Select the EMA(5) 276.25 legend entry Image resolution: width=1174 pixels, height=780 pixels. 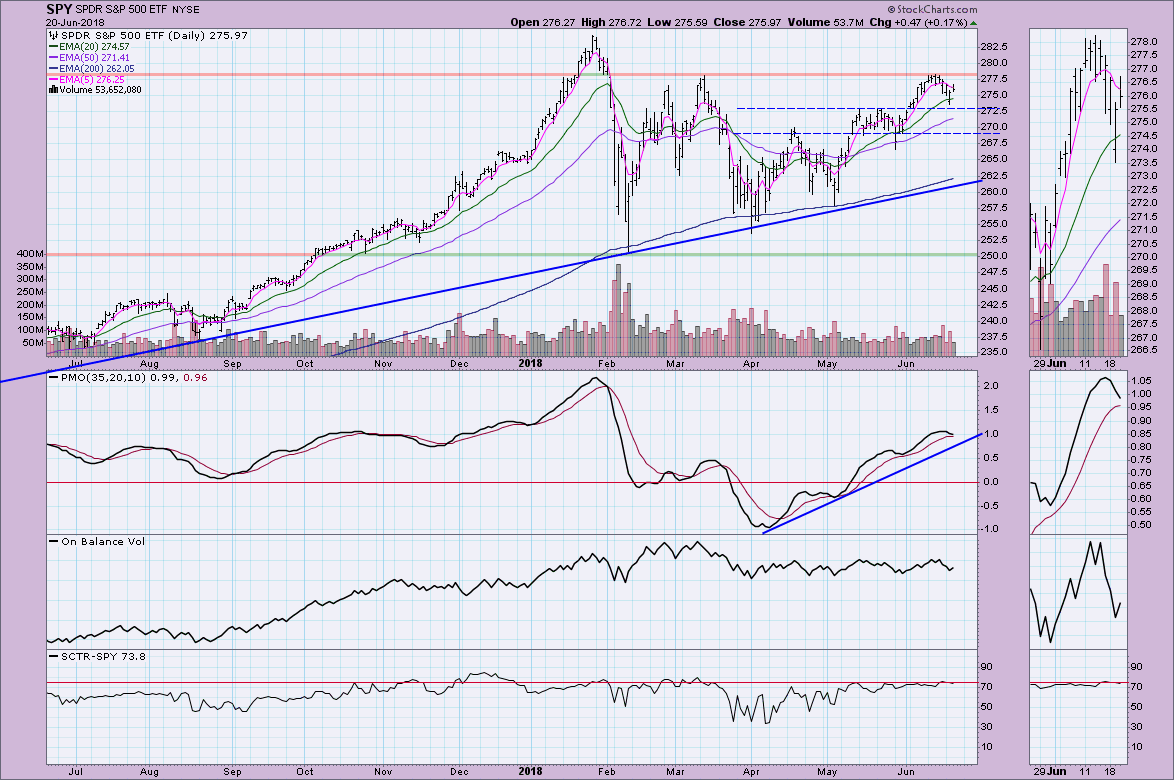click(92, 79)
